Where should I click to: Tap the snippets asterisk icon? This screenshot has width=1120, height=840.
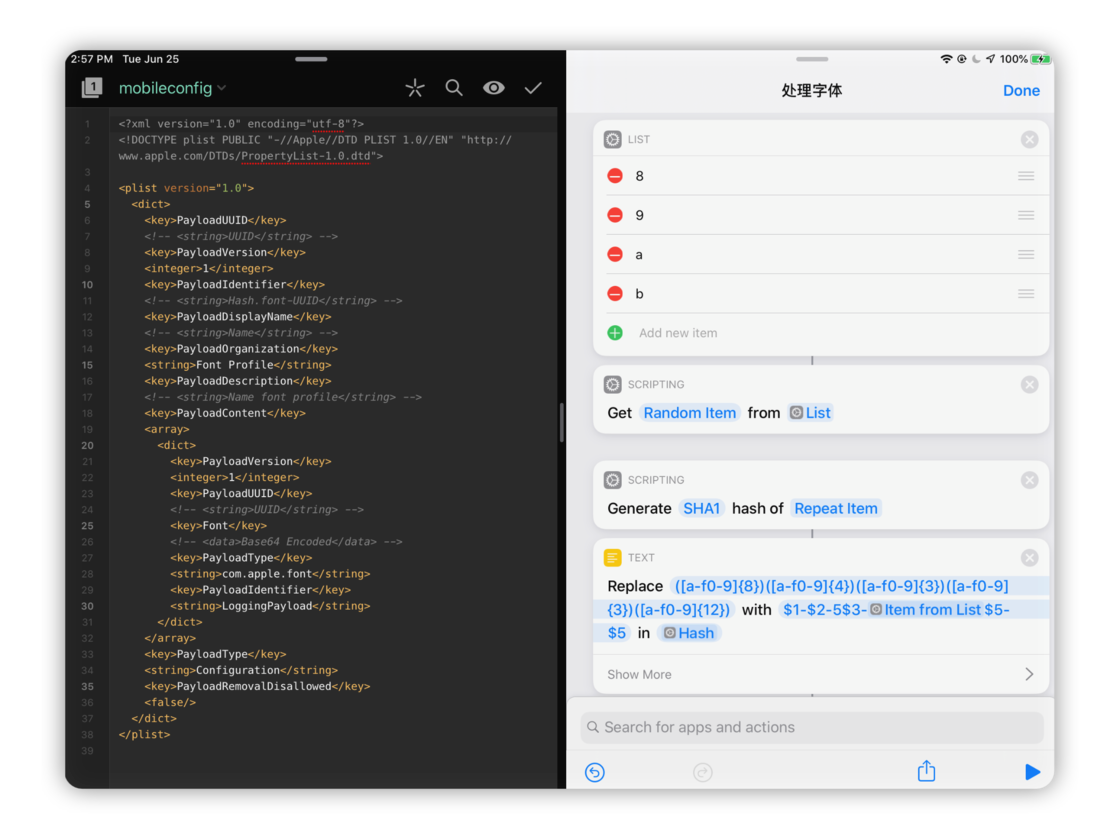click(x=415, y=88)
